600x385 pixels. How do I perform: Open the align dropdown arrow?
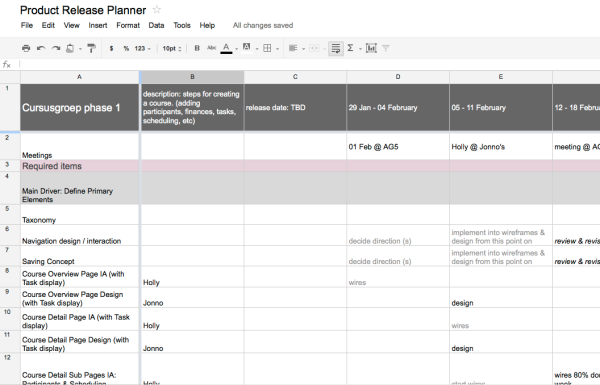point(303,49)
